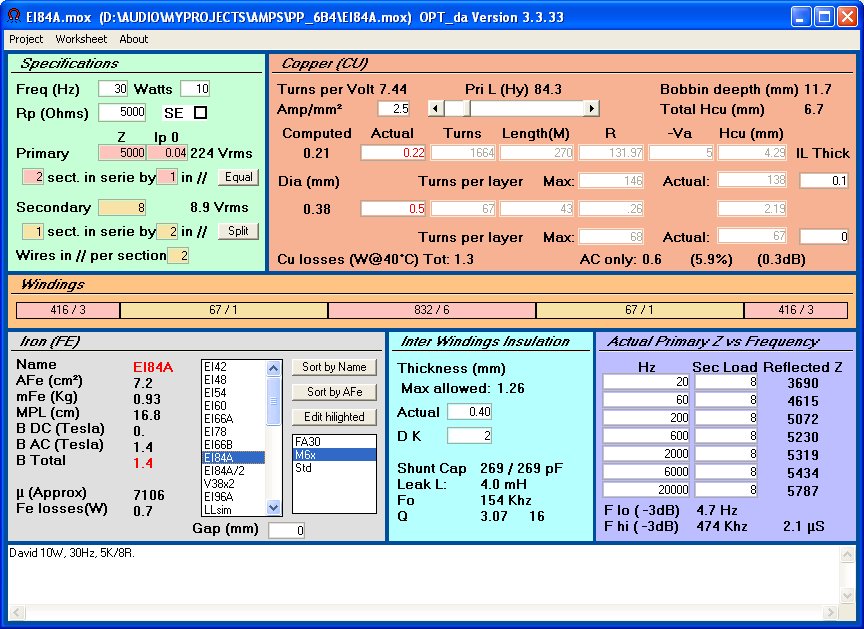Select EI66B in the core list
This screenshot has width=864, height=629.
pos(234,444)
